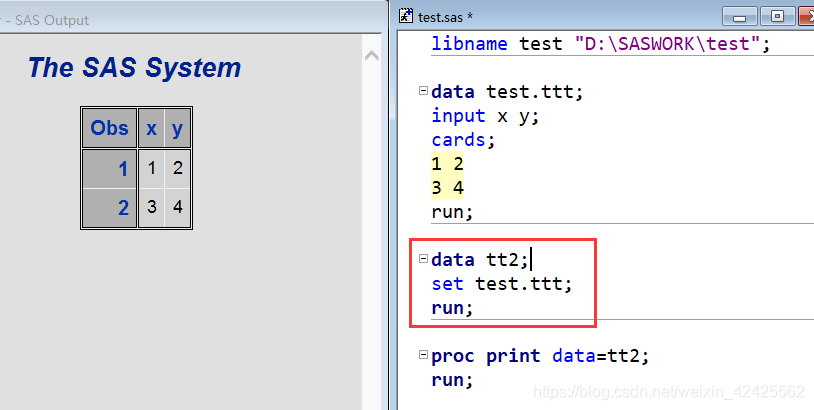The image size is (814, 410).
Task: Click the test.sas window title text
Action: pos(445,17)
